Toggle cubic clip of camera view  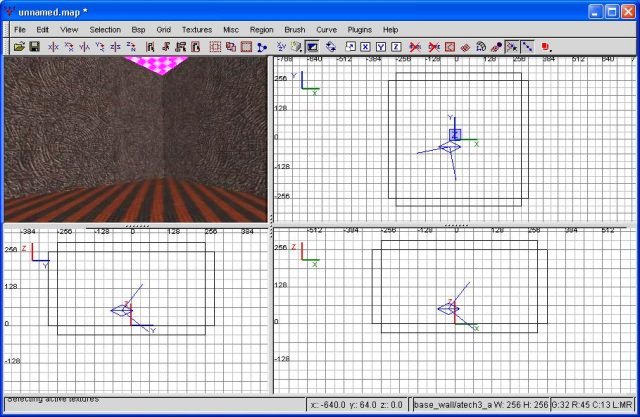312,47
